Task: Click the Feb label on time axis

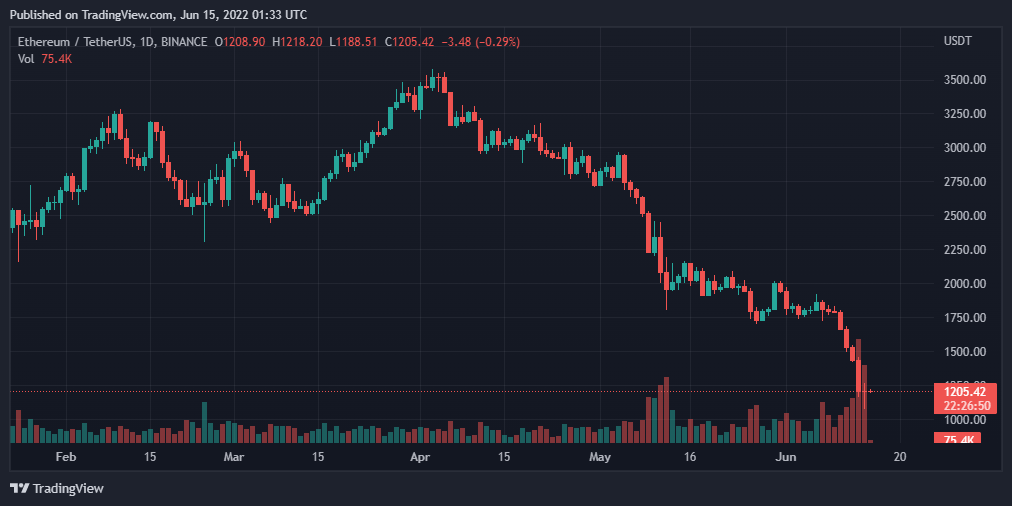Action: [66, 457]
